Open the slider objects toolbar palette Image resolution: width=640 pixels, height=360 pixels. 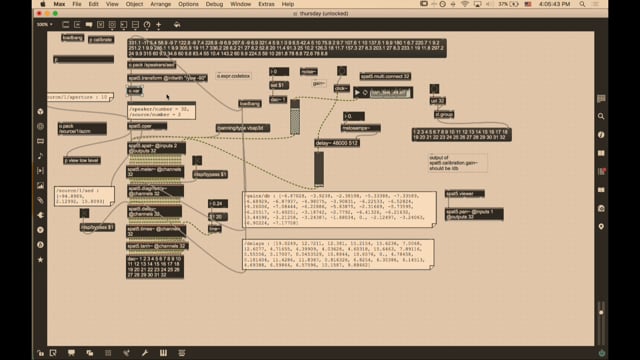136,25
